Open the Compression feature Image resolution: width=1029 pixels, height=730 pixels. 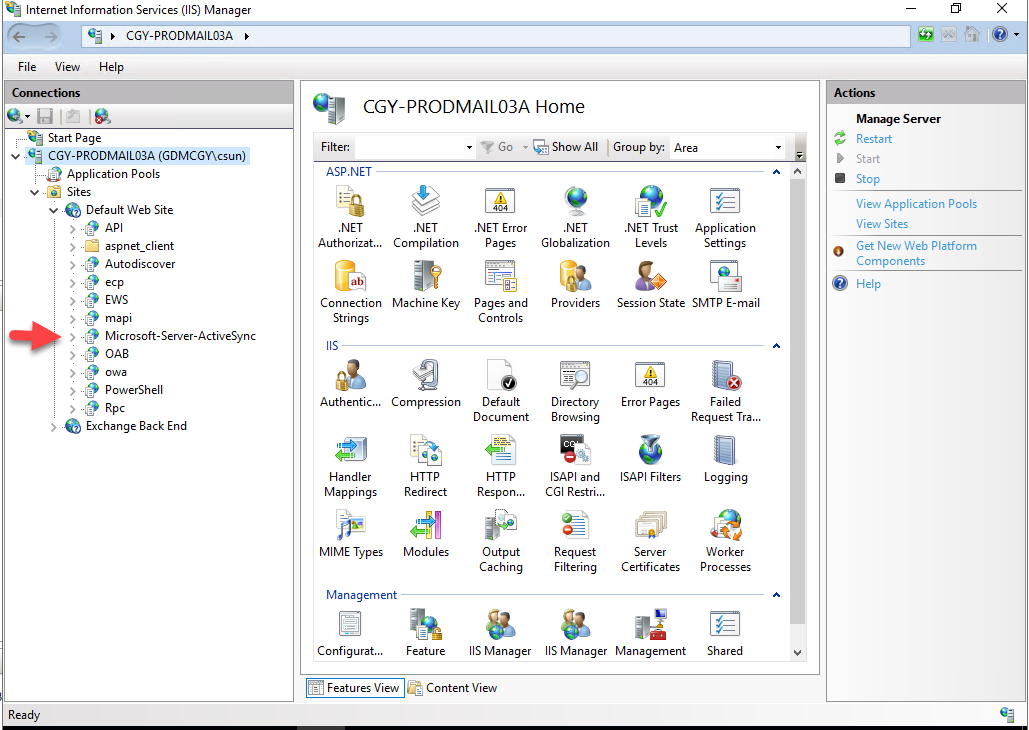click(426, 384)
